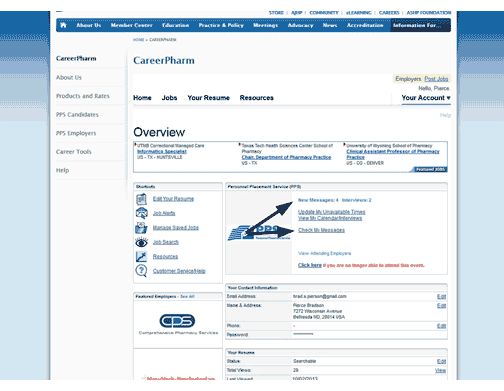Select CareerPharm in the left sidebar
Image resolution: width=504 pixels, height=391 pixels.
[76, 59]
